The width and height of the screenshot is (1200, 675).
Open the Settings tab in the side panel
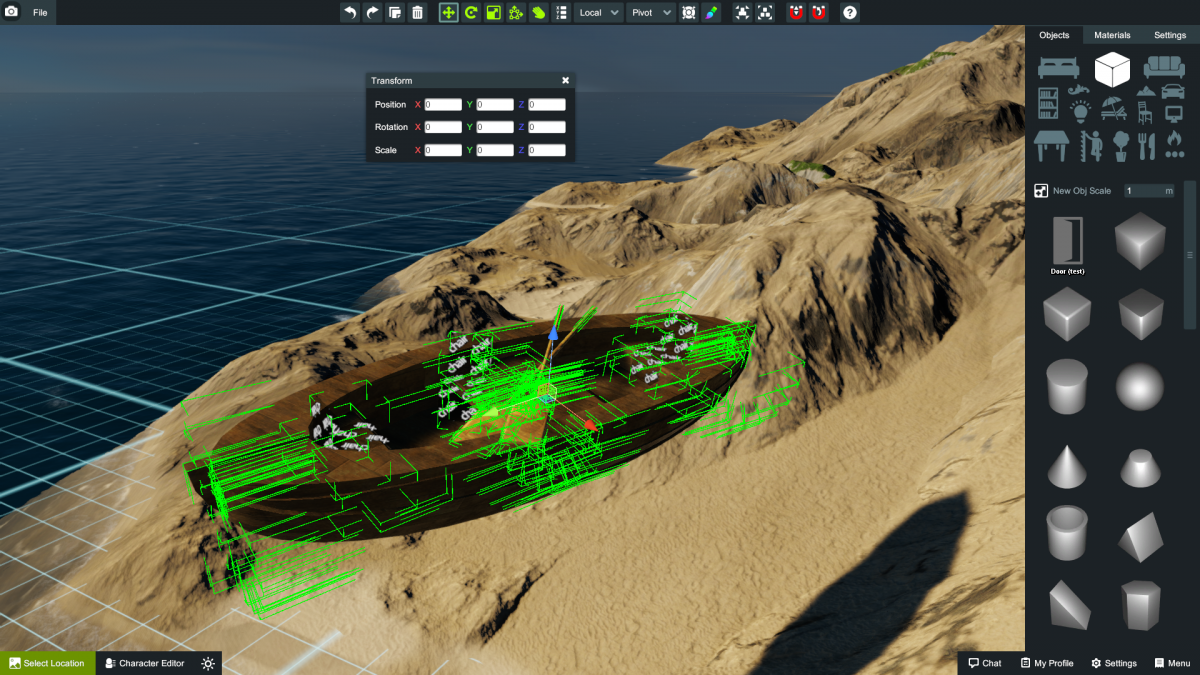[1169, 34]
